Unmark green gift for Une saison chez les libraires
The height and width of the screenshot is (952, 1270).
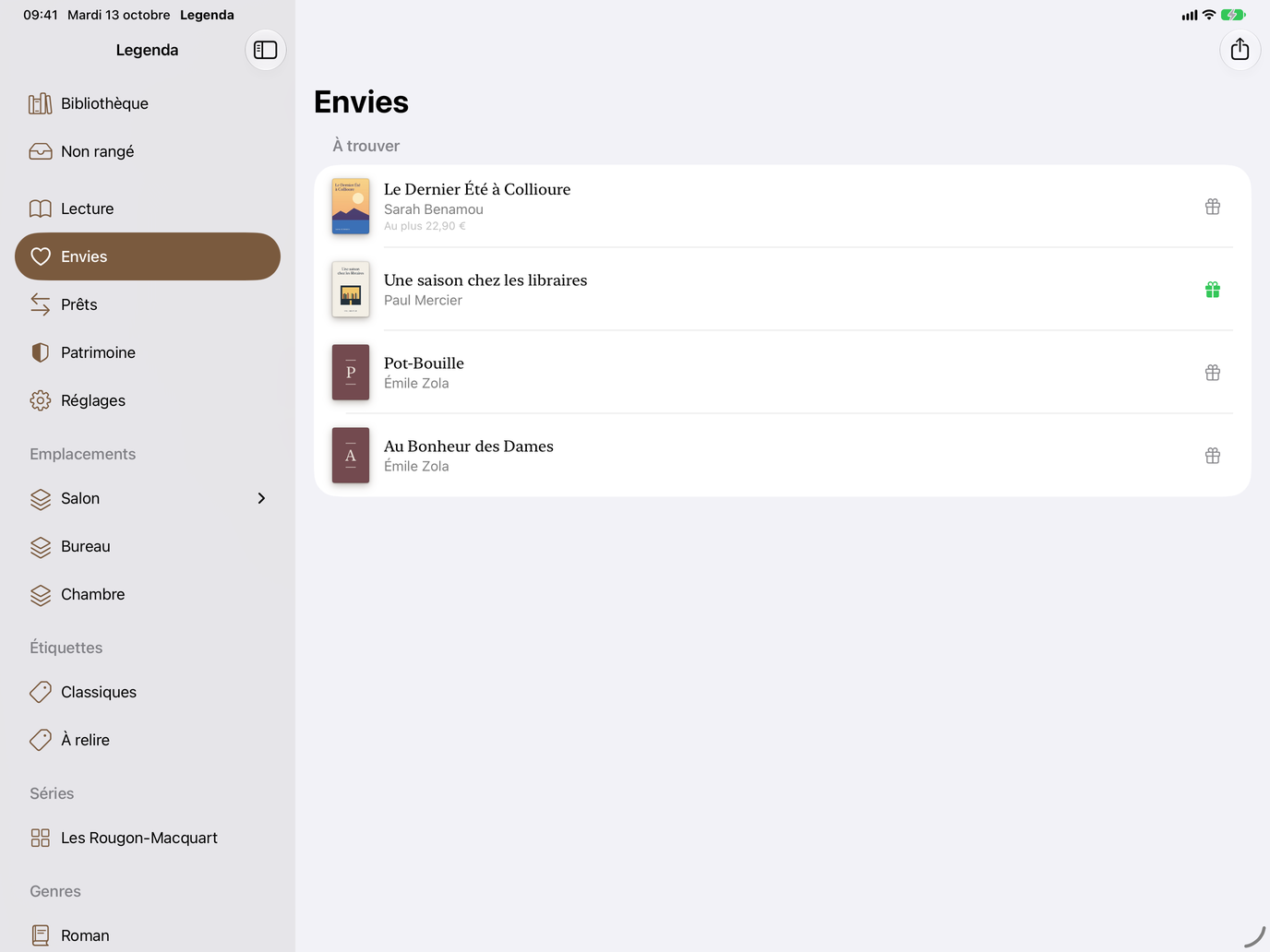coord(1213,290)
